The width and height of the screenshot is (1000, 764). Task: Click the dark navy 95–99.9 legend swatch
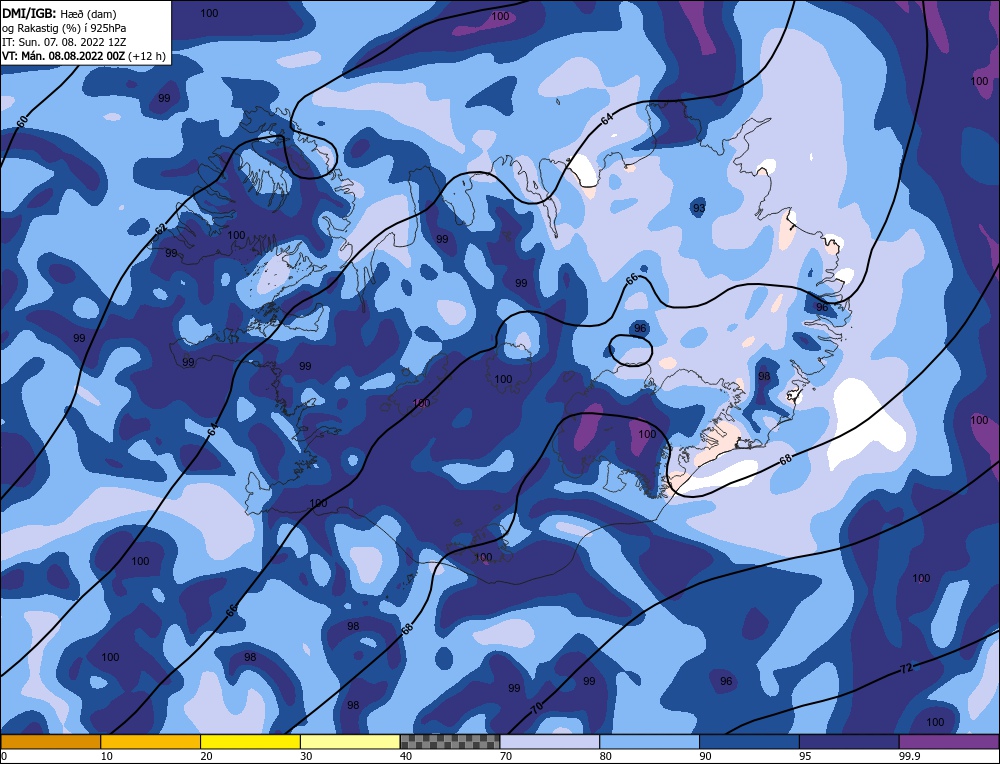coord(849,742)
